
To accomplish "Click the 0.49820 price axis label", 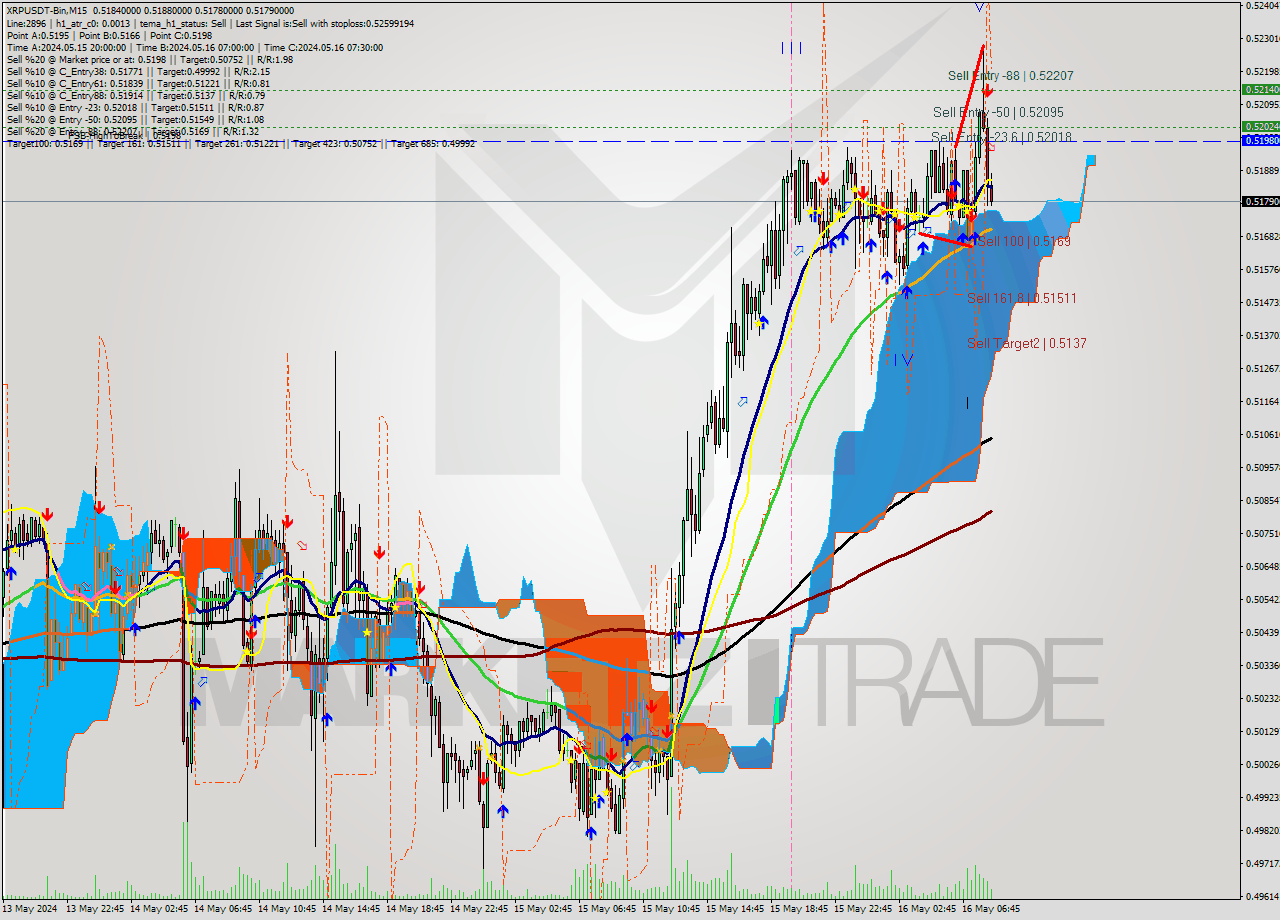I will coord(1263,831).
